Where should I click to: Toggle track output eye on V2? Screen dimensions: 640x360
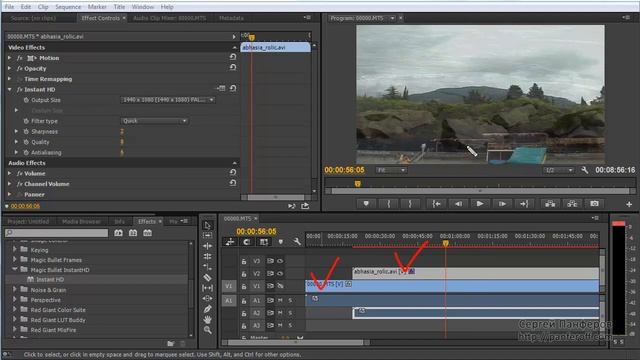click(x=280, y=273)
